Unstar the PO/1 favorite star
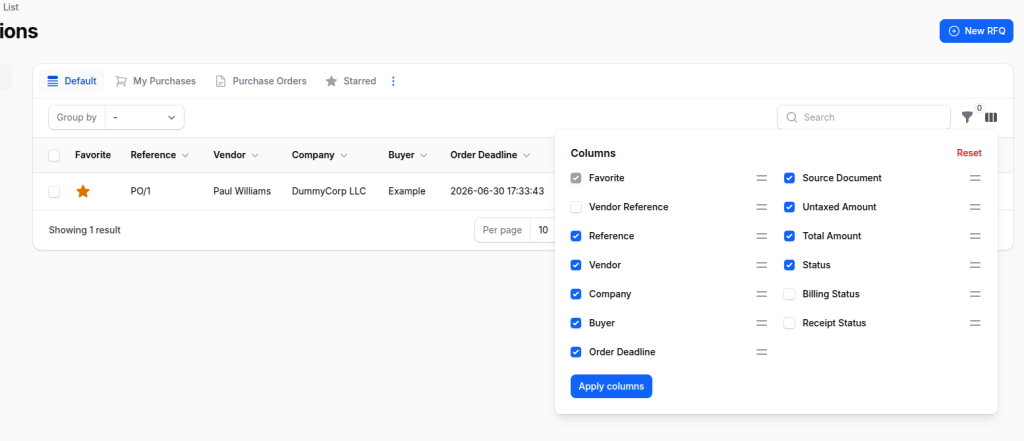The height and width of the screenshot is (441, 1024). (83, 191)
